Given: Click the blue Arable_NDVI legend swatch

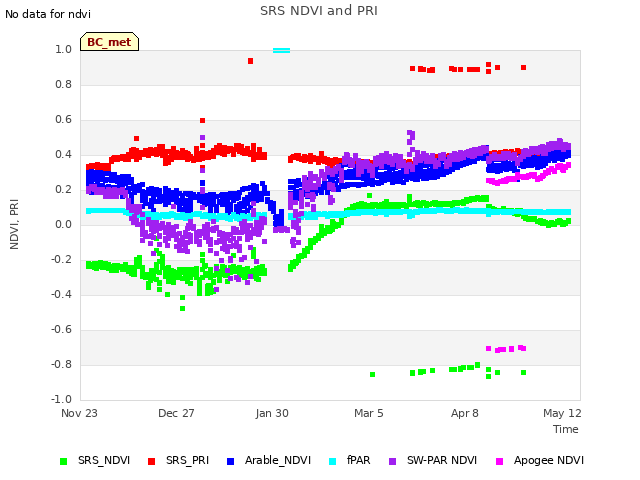Looking at the screenshot, I should coord(230,461).
